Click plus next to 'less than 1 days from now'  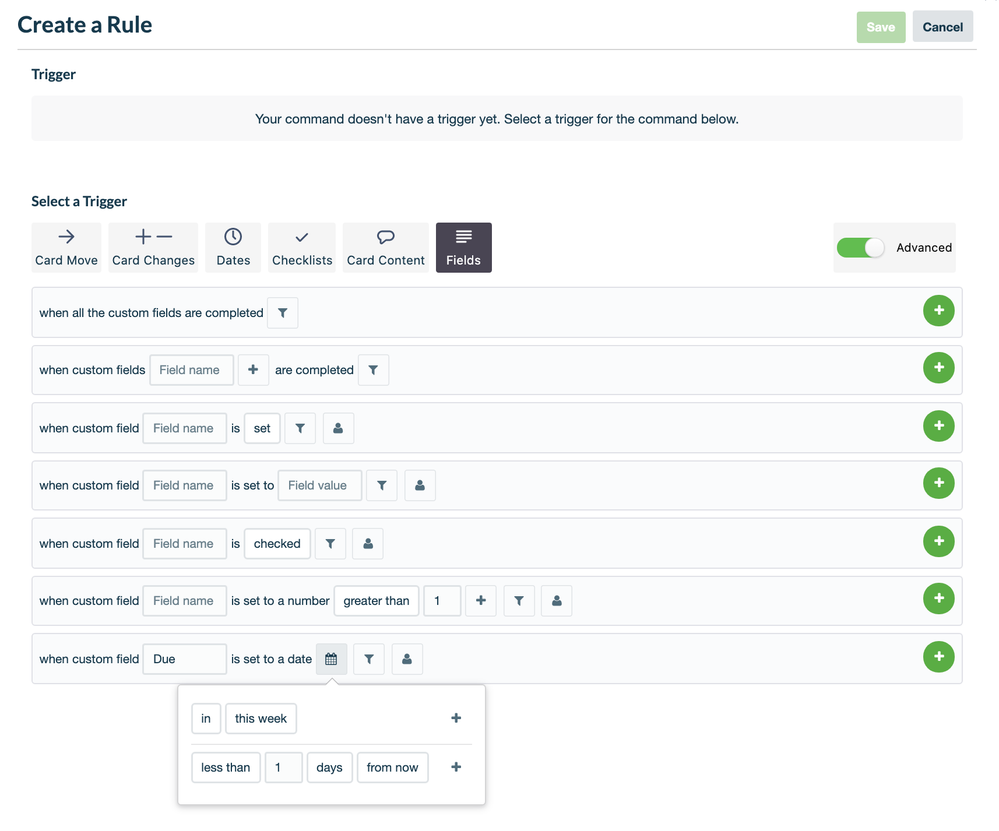coord(456,767)
